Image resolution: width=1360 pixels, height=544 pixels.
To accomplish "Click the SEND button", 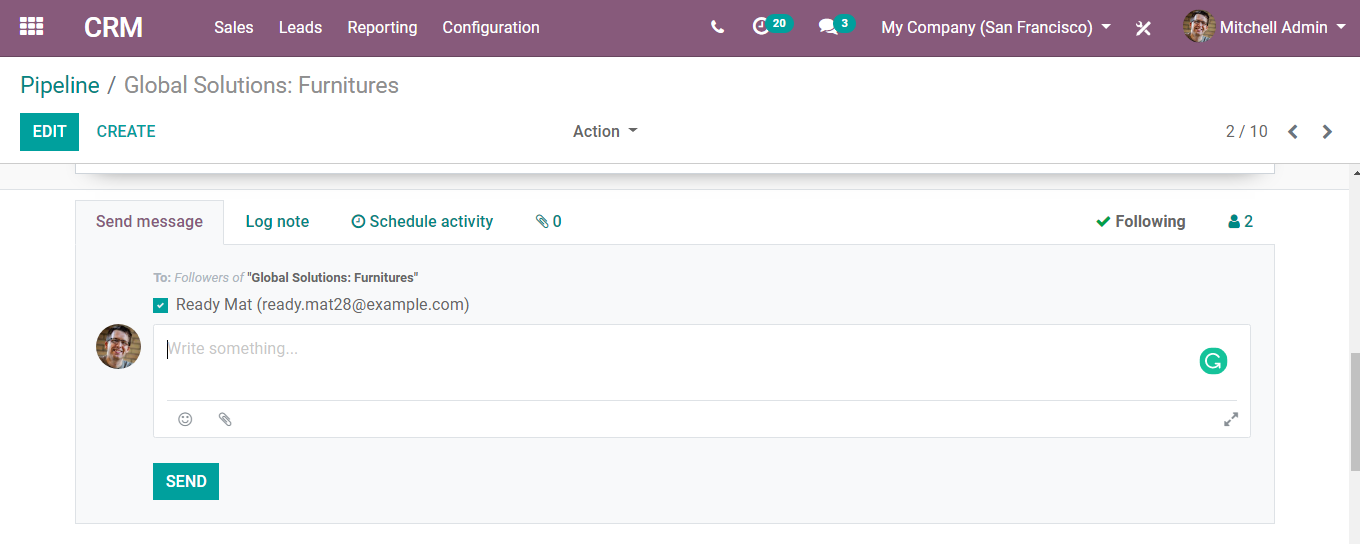I will pos(186,481).
